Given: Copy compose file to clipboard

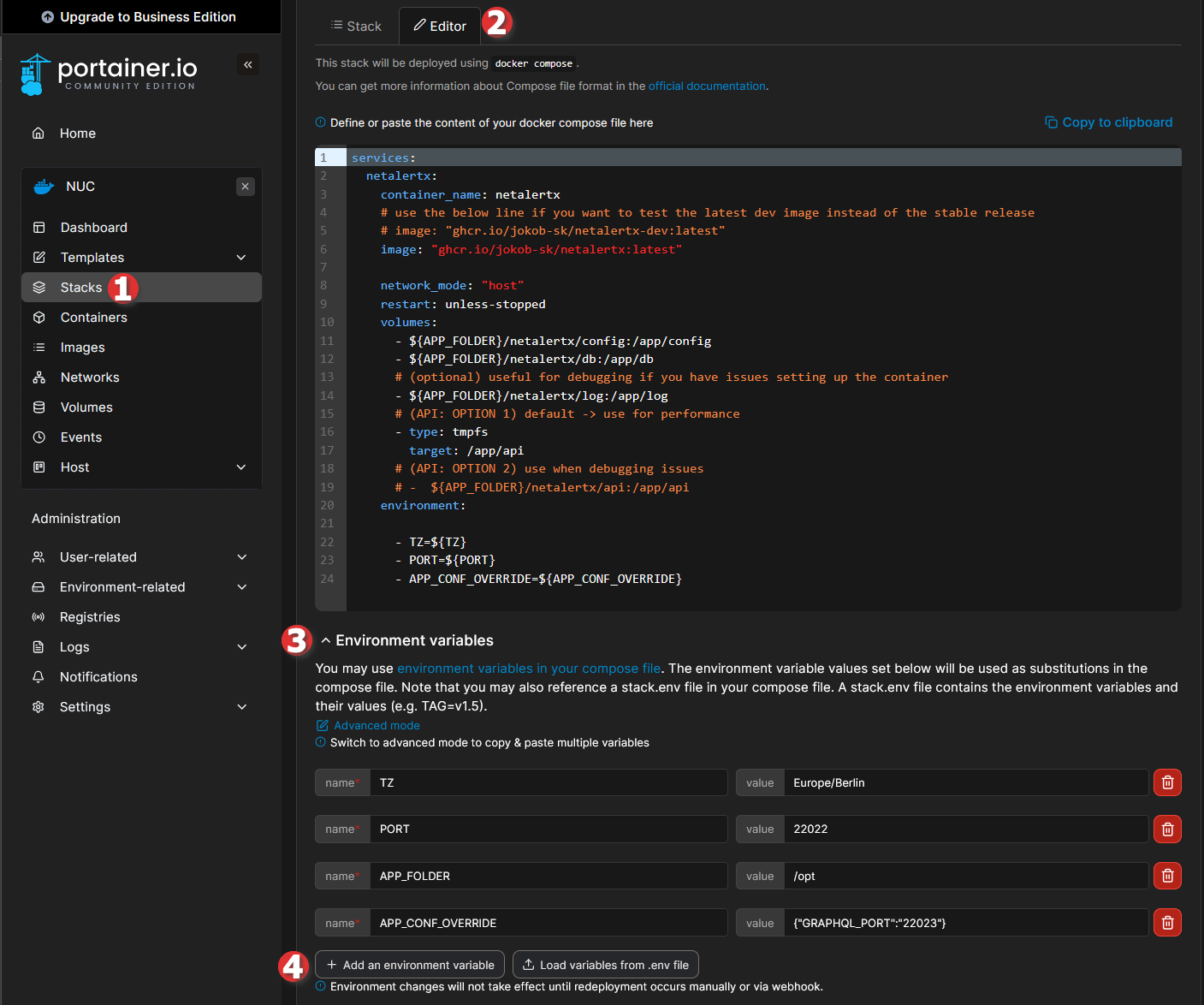Looking at the screenshot, I should tap(1108, 122).
